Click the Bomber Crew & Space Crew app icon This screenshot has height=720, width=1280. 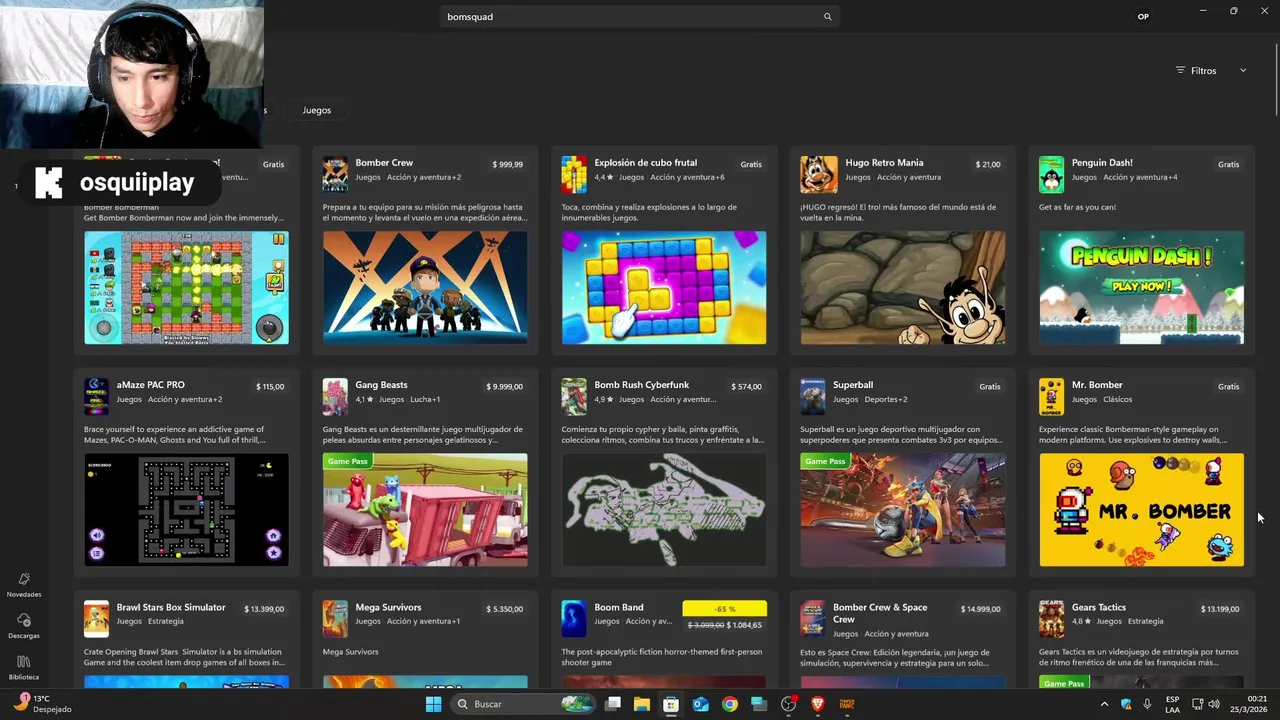(813, 619)
